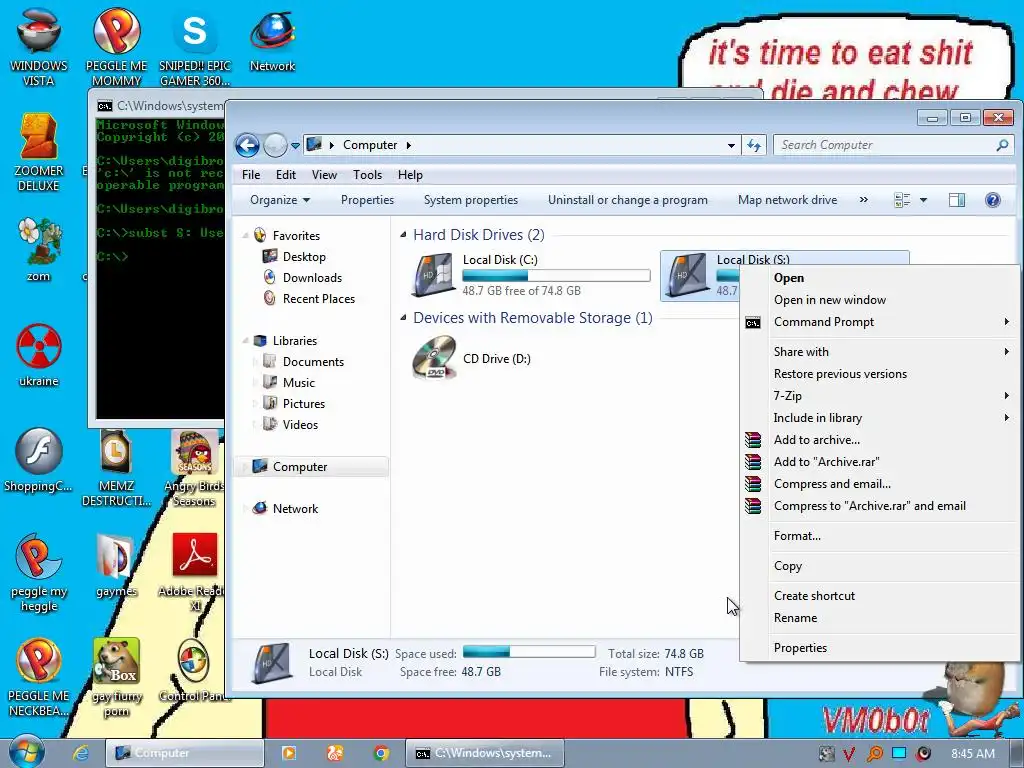Click the Change your view icon
The image size is (1024, 768).
tap(902, 200)
